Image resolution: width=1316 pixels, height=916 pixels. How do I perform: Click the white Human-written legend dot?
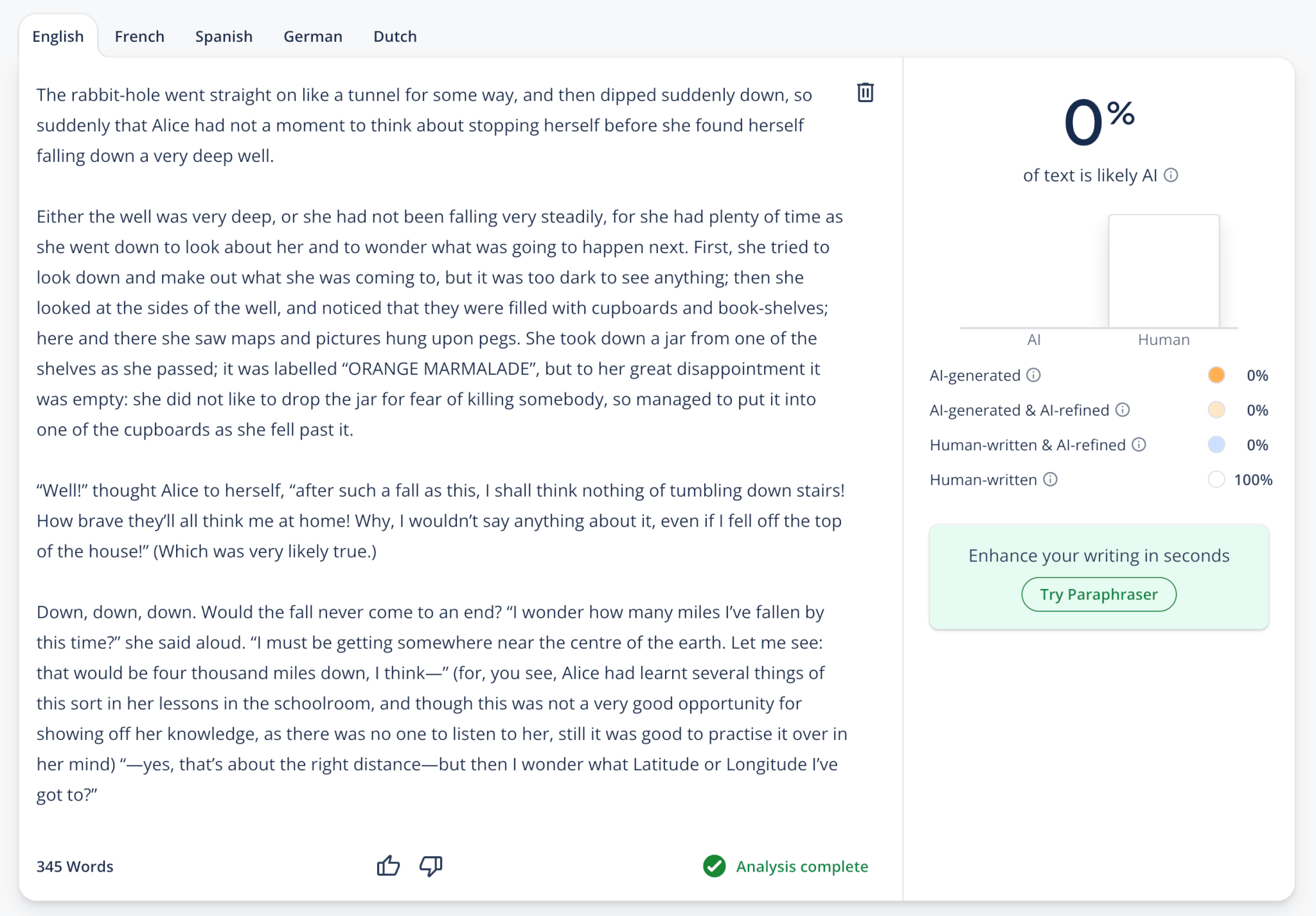point(1216,479)
